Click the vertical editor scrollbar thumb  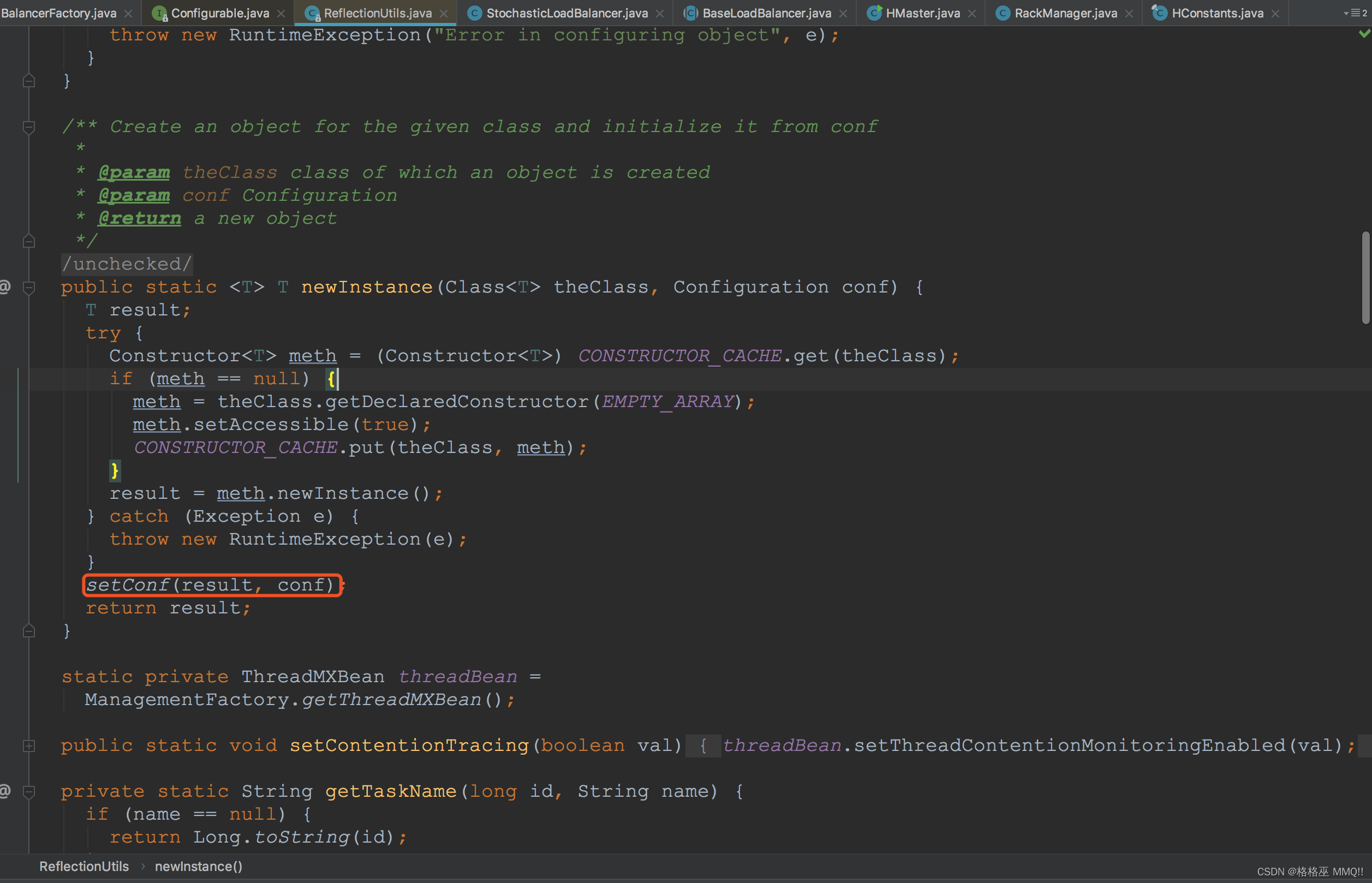pos(1365,278)
